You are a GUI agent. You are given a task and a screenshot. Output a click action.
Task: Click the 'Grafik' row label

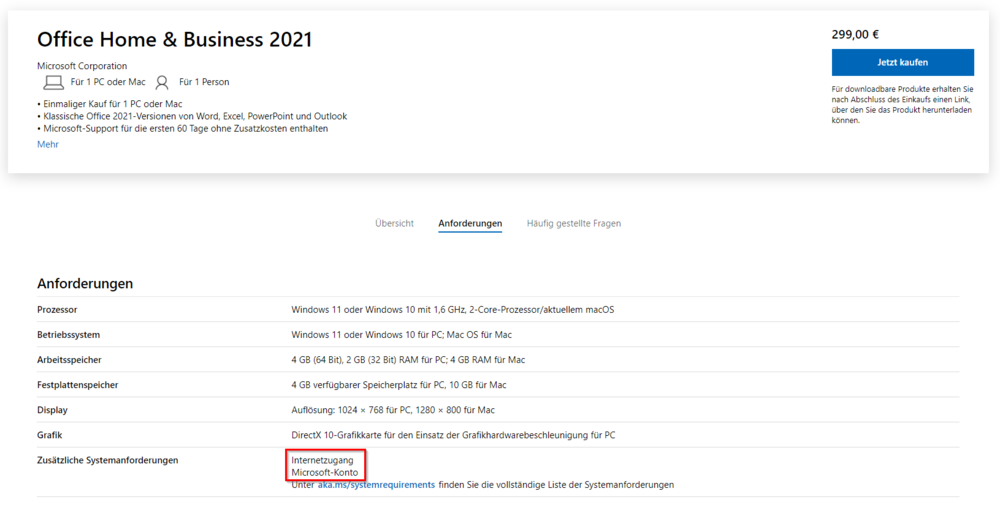[x=51, y=435]
